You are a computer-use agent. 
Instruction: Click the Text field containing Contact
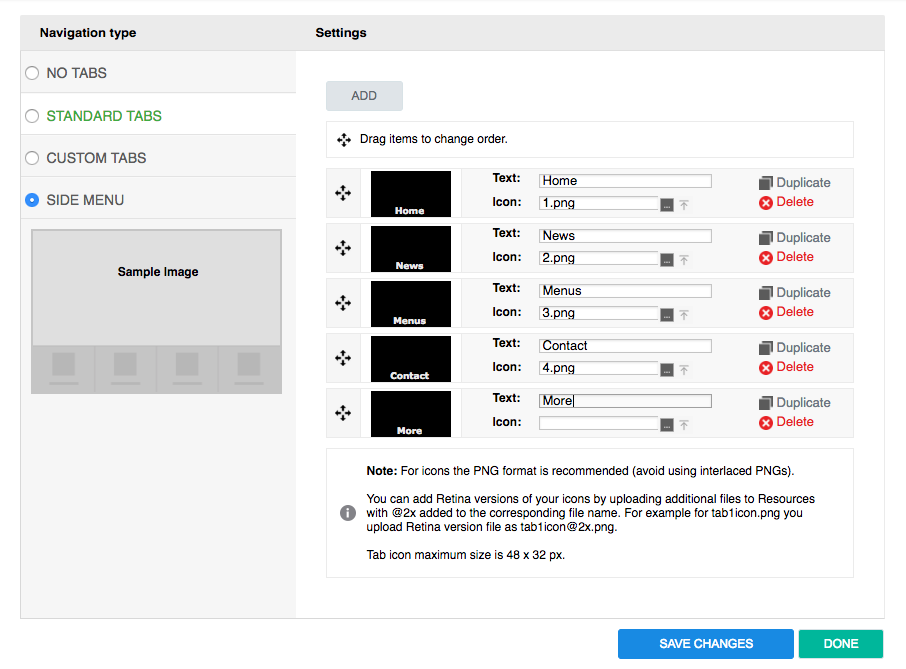pyautogui.click(x=625, y=345)
